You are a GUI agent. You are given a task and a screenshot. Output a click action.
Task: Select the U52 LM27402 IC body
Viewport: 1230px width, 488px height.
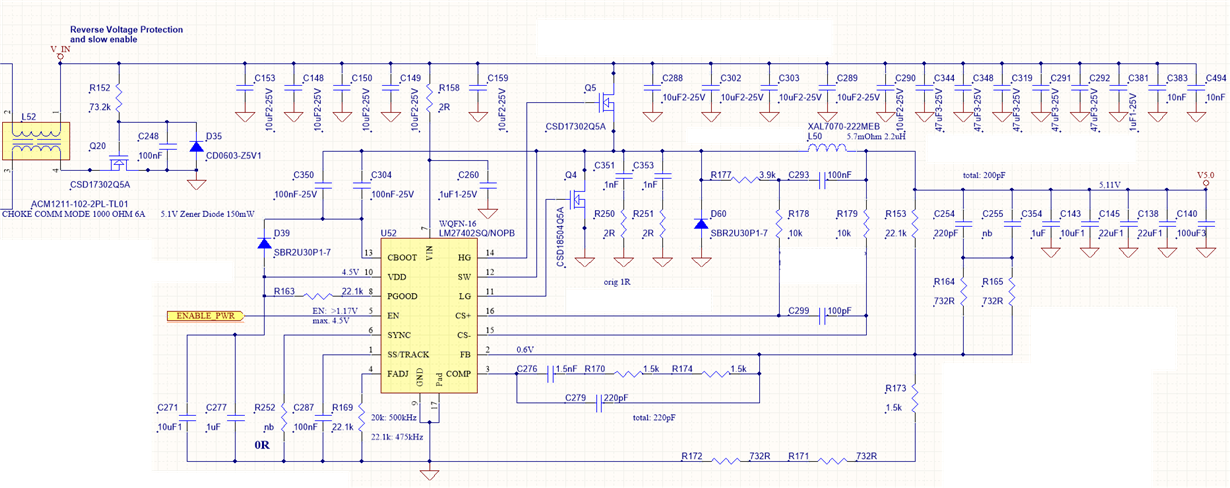[430, 315]
